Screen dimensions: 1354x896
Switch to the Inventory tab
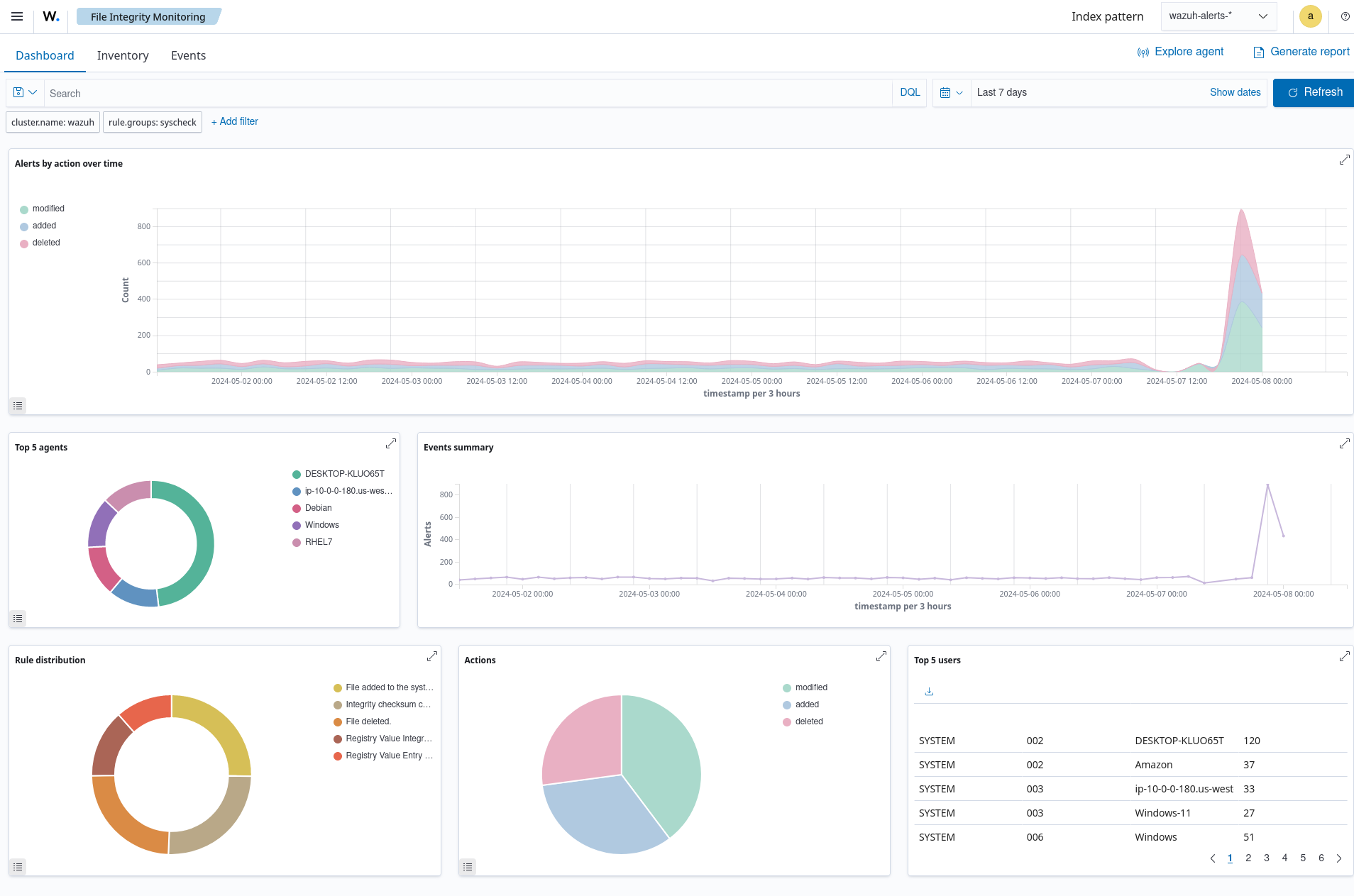click(x=123, y=55)
